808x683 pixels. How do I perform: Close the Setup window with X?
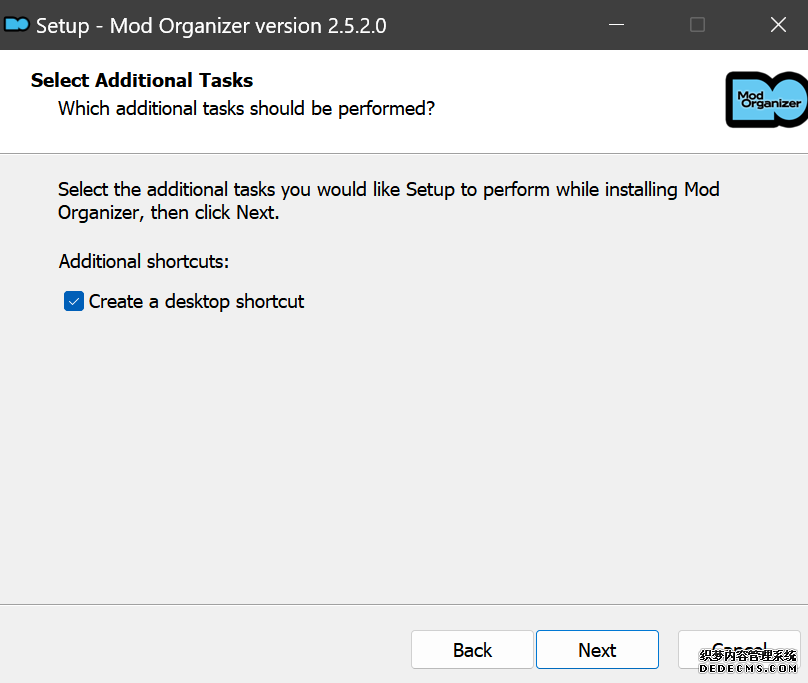point(777,25)
